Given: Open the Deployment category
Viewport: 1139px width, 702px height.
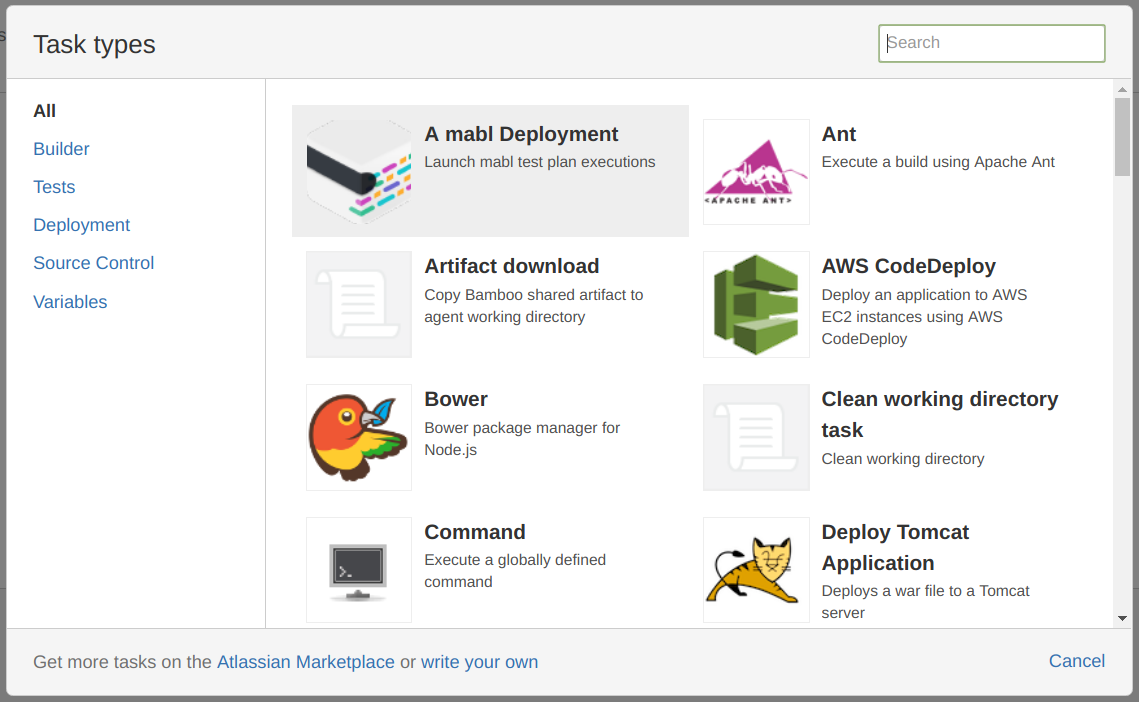Looking at the screenshot, I should coord(81,225).
